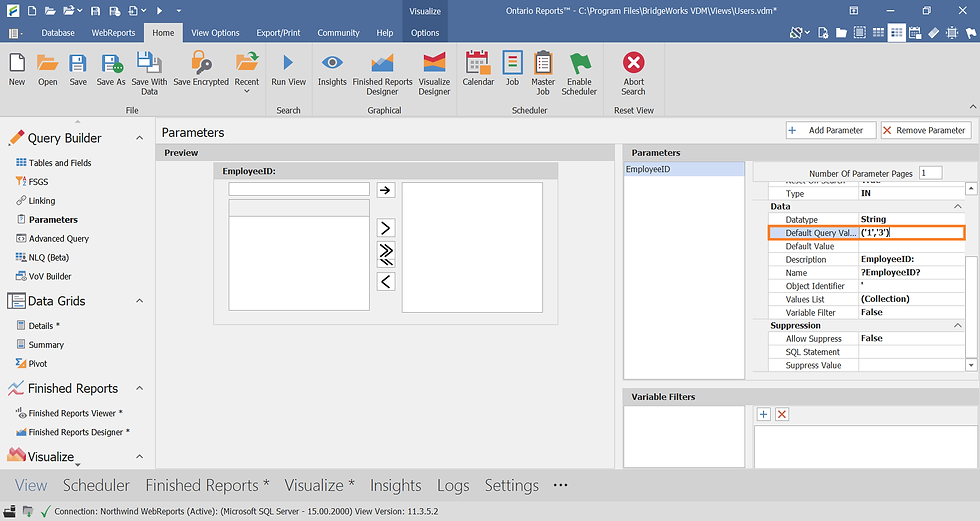Click the Remove Parameter button
This screenshot has width=980, height=521.
tap(926, 130)
